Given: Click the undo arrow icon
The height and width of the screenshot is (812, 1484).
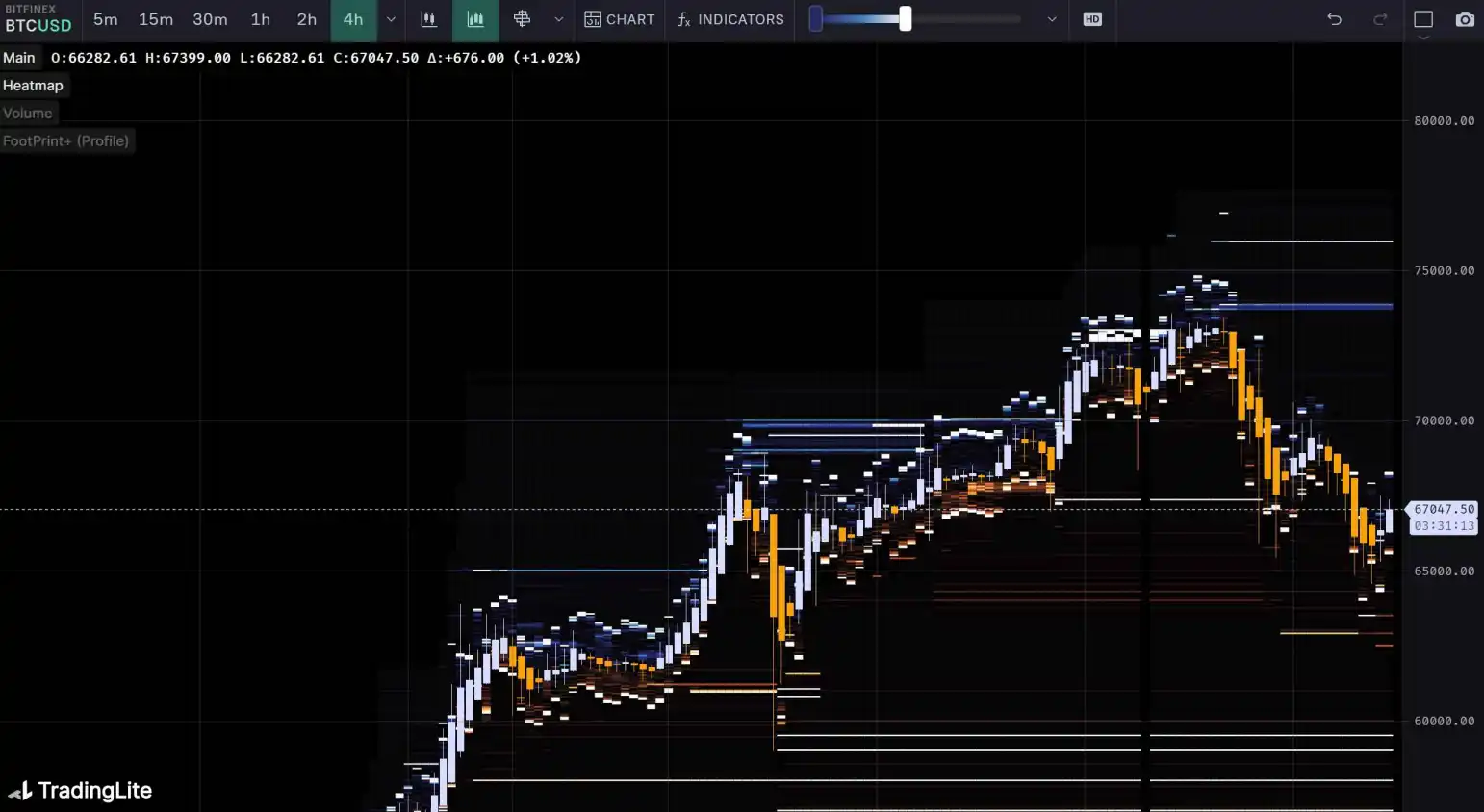Looking at the screenshot, I should click(1334, 19).
